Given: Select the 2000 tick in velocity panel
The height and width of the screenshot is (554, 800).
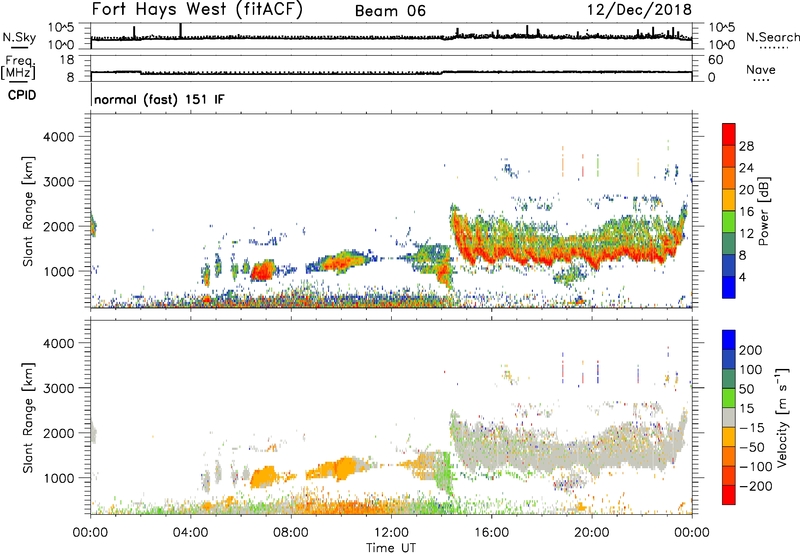Looking at the screenshot, I should [58, 433].
